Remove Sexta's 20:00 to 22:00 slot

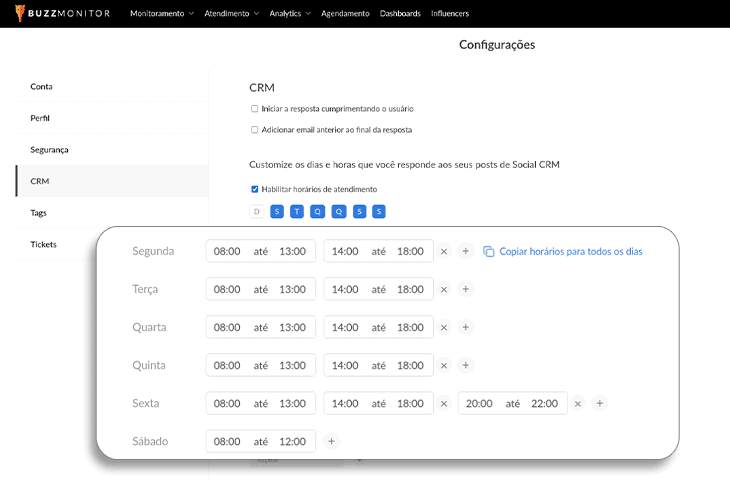coord(578,403)
